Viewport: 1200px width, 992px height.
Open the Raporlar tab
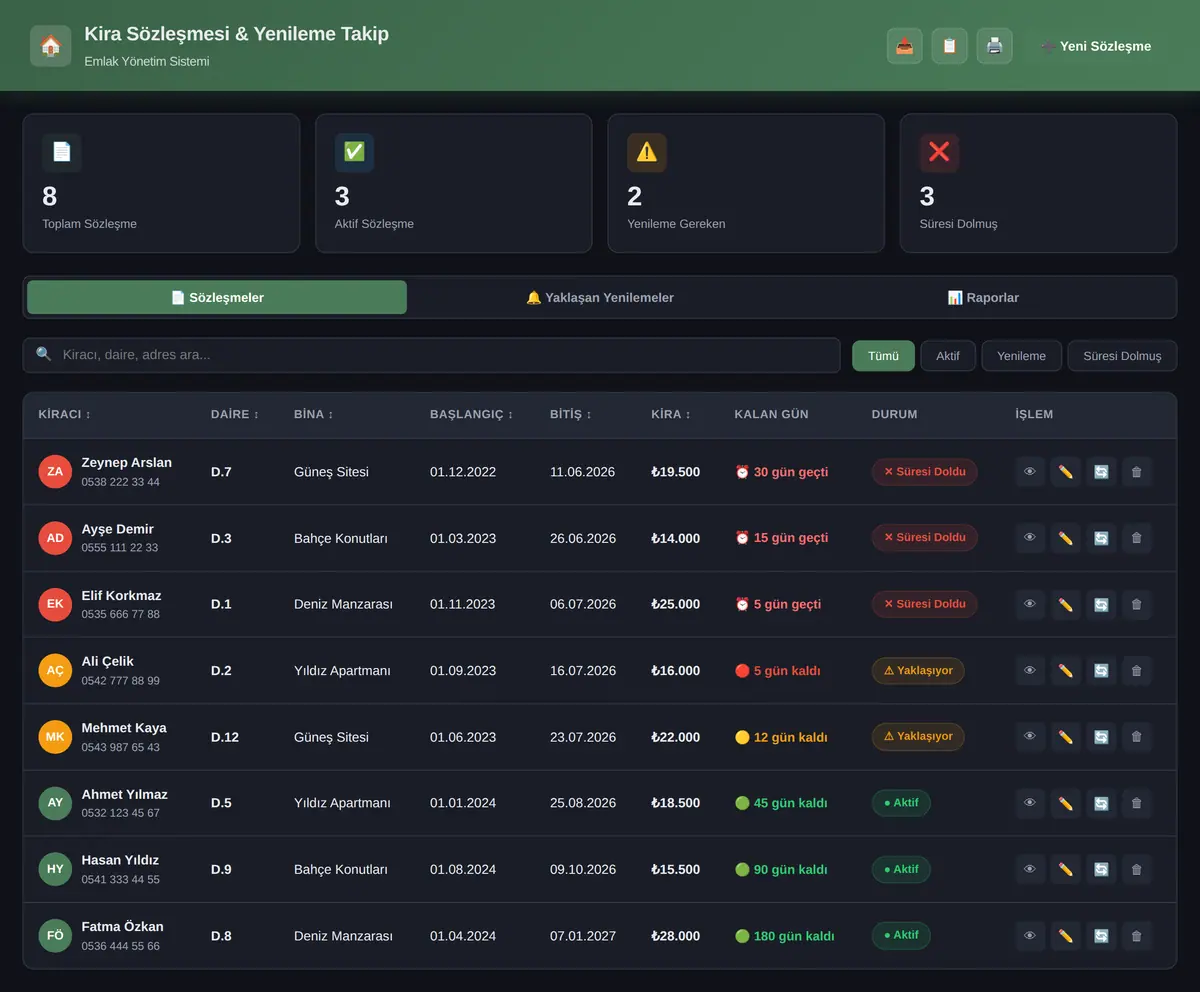click(983, 297)
